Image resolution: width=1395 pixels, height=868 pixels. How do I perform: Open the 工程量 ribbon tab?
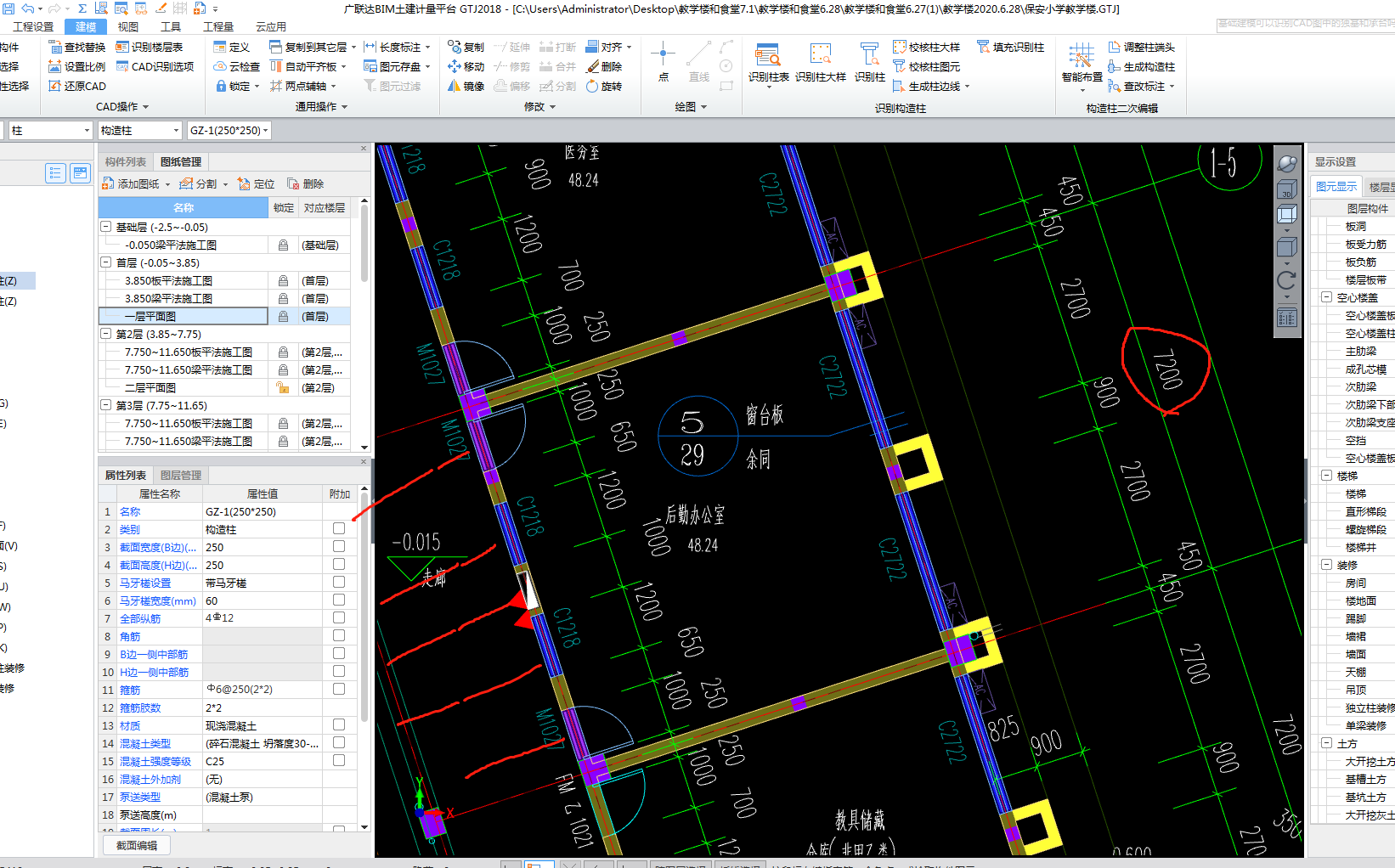pyautogui.click(x=217, y=26)
